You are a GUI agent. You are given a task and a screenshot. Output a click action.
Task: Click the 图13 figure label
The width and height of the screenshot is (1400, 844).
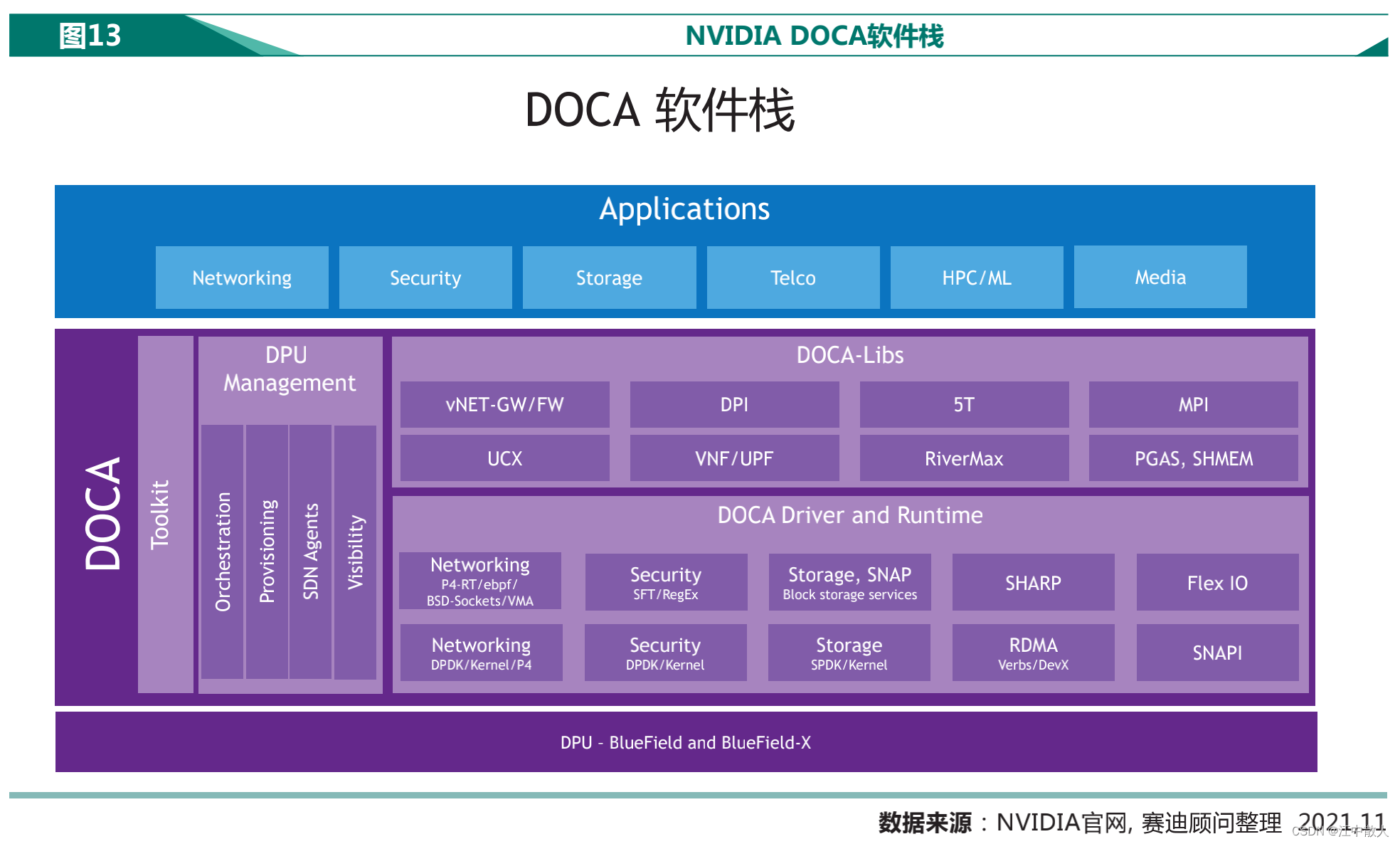(x=90, y=36)
